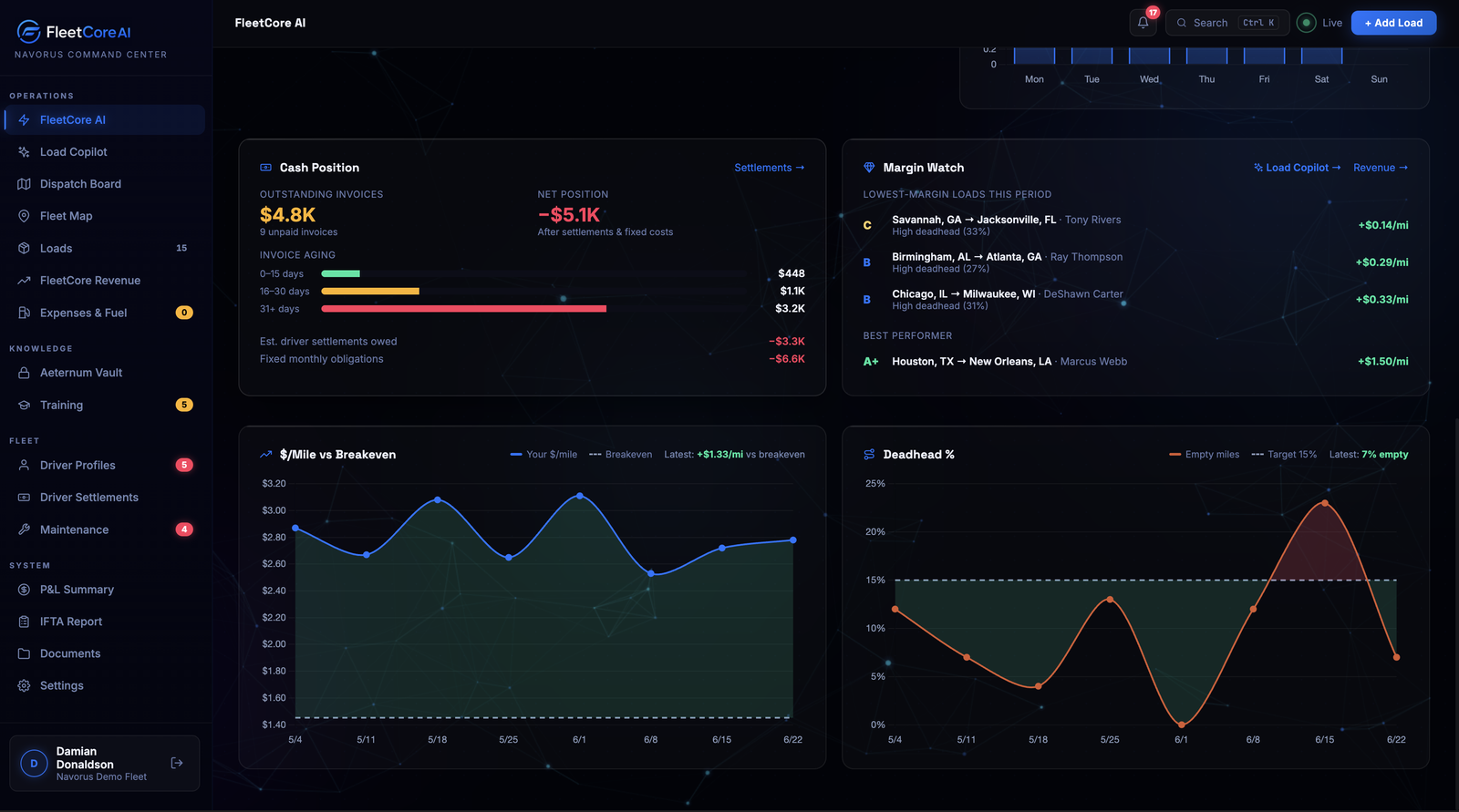Screen dimensions: 1459x812
Task: Select the Birmingham, AL → Atlanta, GA load
Action: (1135, 262)
